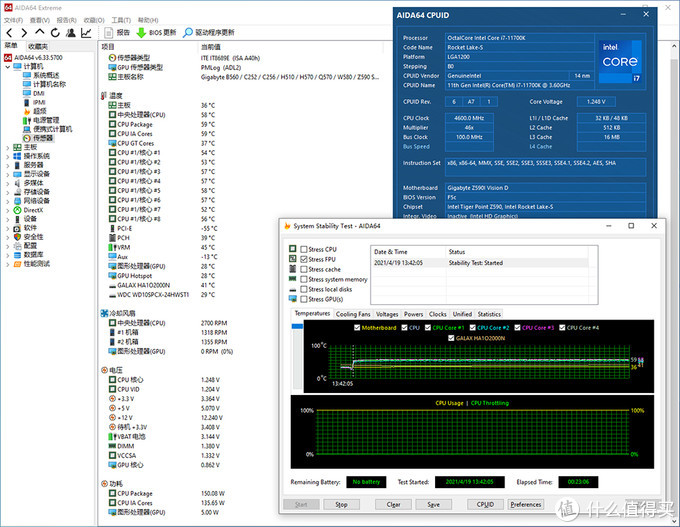Screen dimensions: 680x527
Task: Open the 工具(T) menu
Action: (x=120, y=19)
